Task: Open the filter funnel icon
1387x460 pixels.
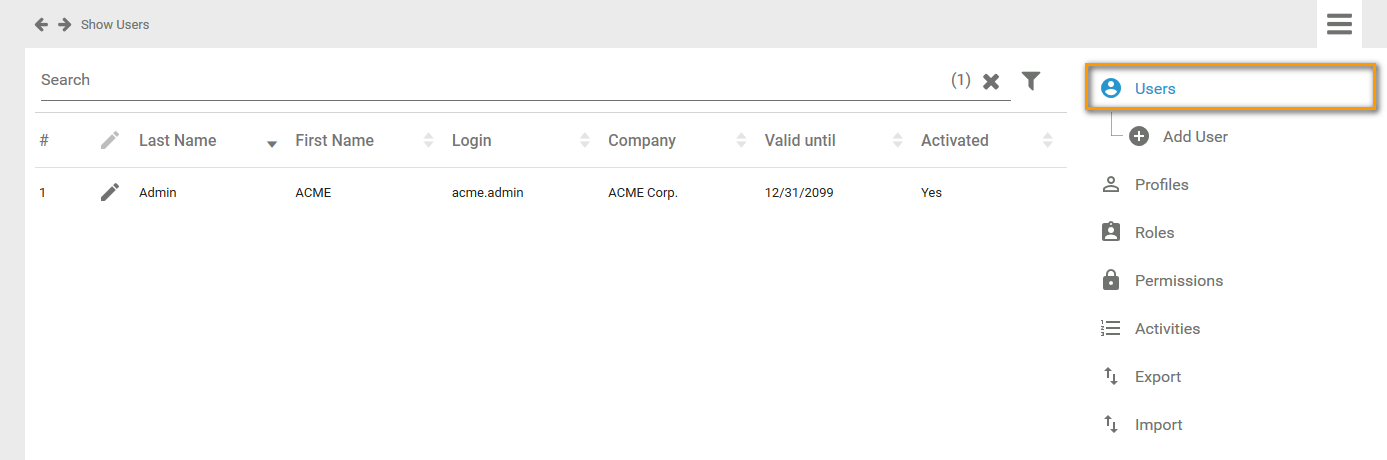Action: coord(1031,81)
